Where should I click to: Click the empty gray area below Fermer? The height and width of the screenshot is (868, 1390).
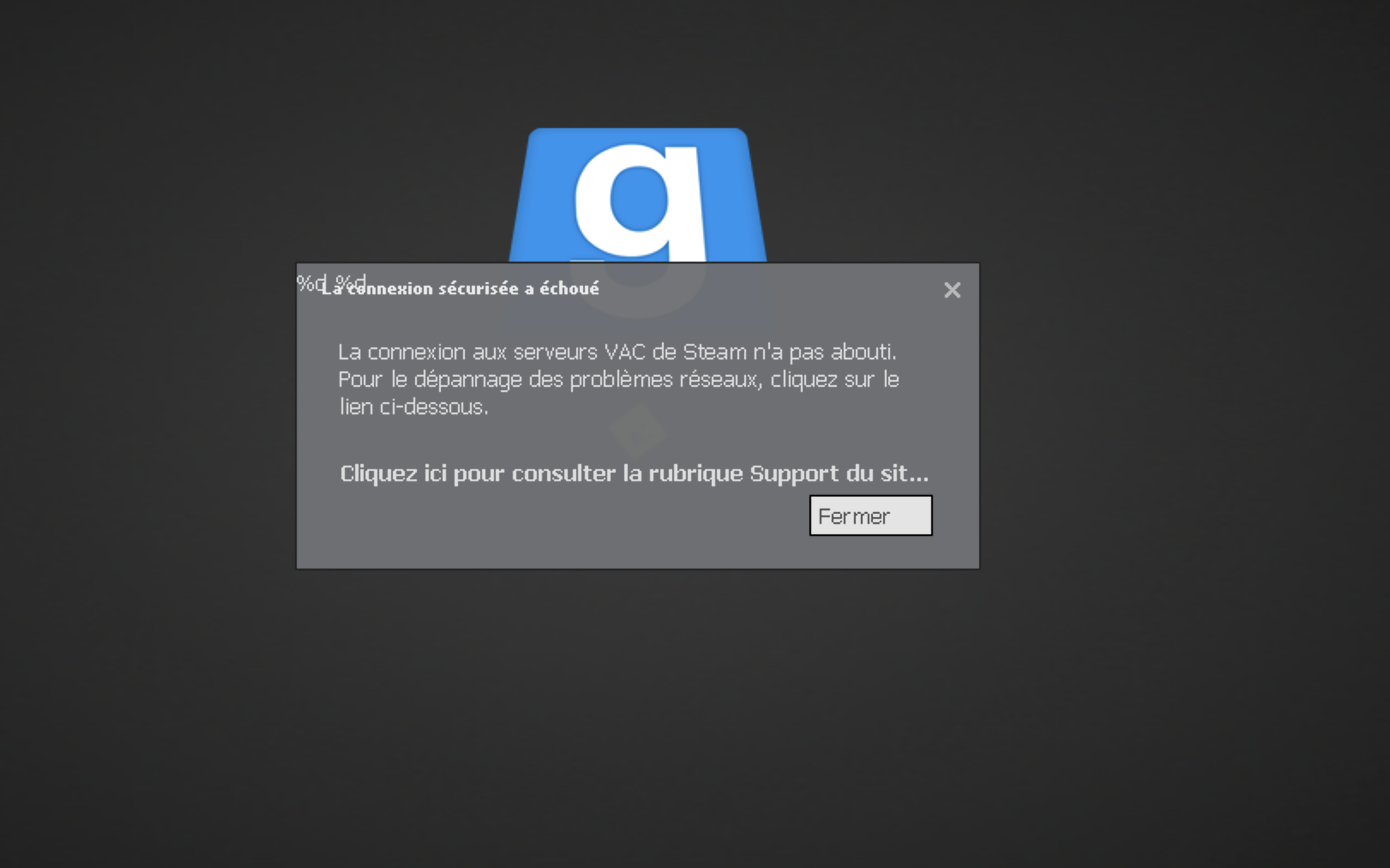pyautogui.click(x=870, y=552)
